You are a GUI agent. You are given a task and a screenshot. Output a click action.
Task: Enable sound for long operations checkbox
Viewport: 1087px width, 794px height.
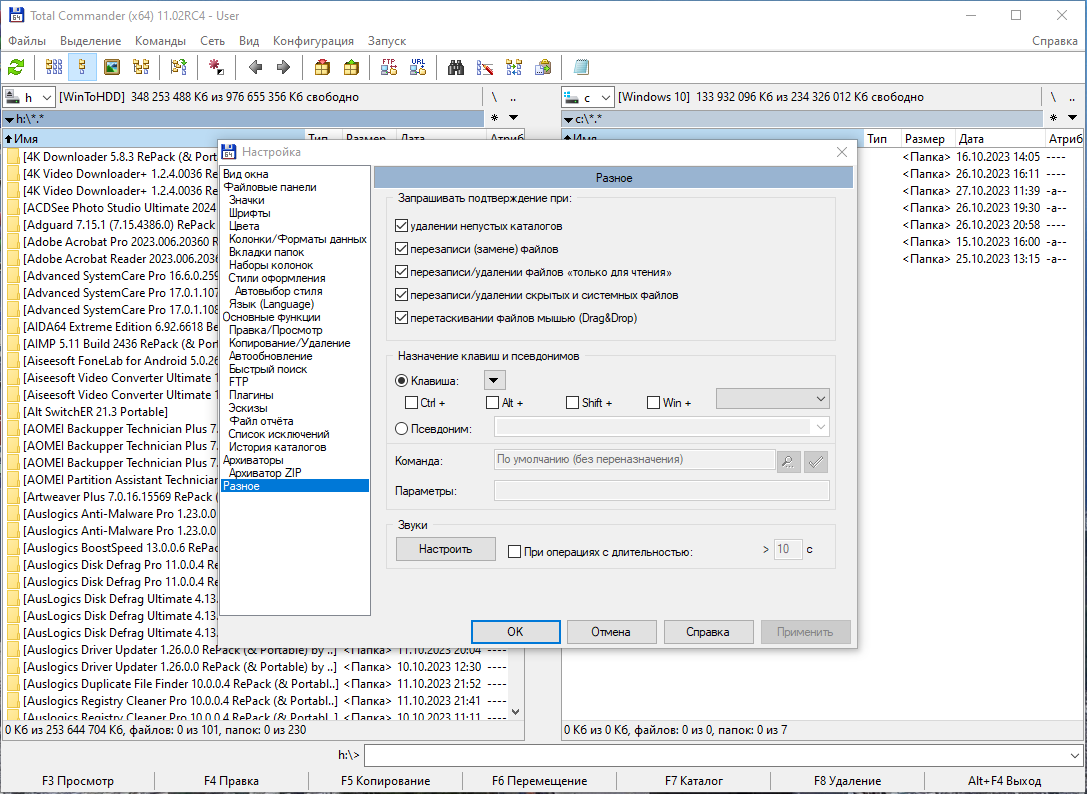[514, 552]
